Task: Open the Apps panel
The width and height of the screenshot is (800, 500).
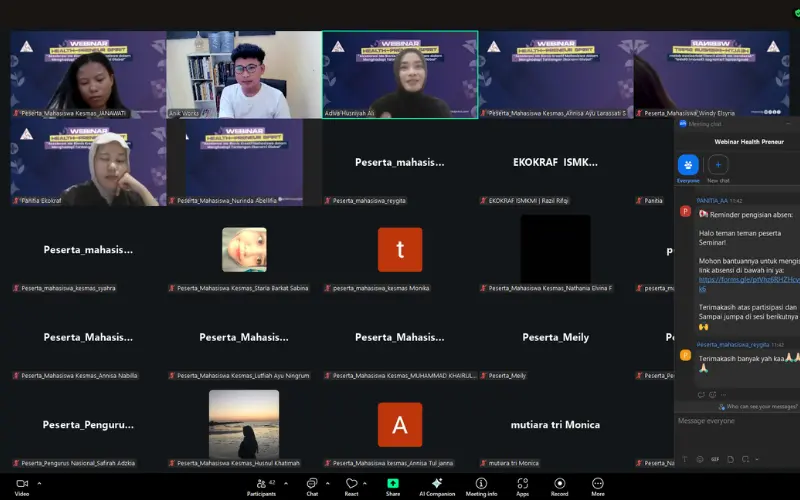Action: point(522,484)
